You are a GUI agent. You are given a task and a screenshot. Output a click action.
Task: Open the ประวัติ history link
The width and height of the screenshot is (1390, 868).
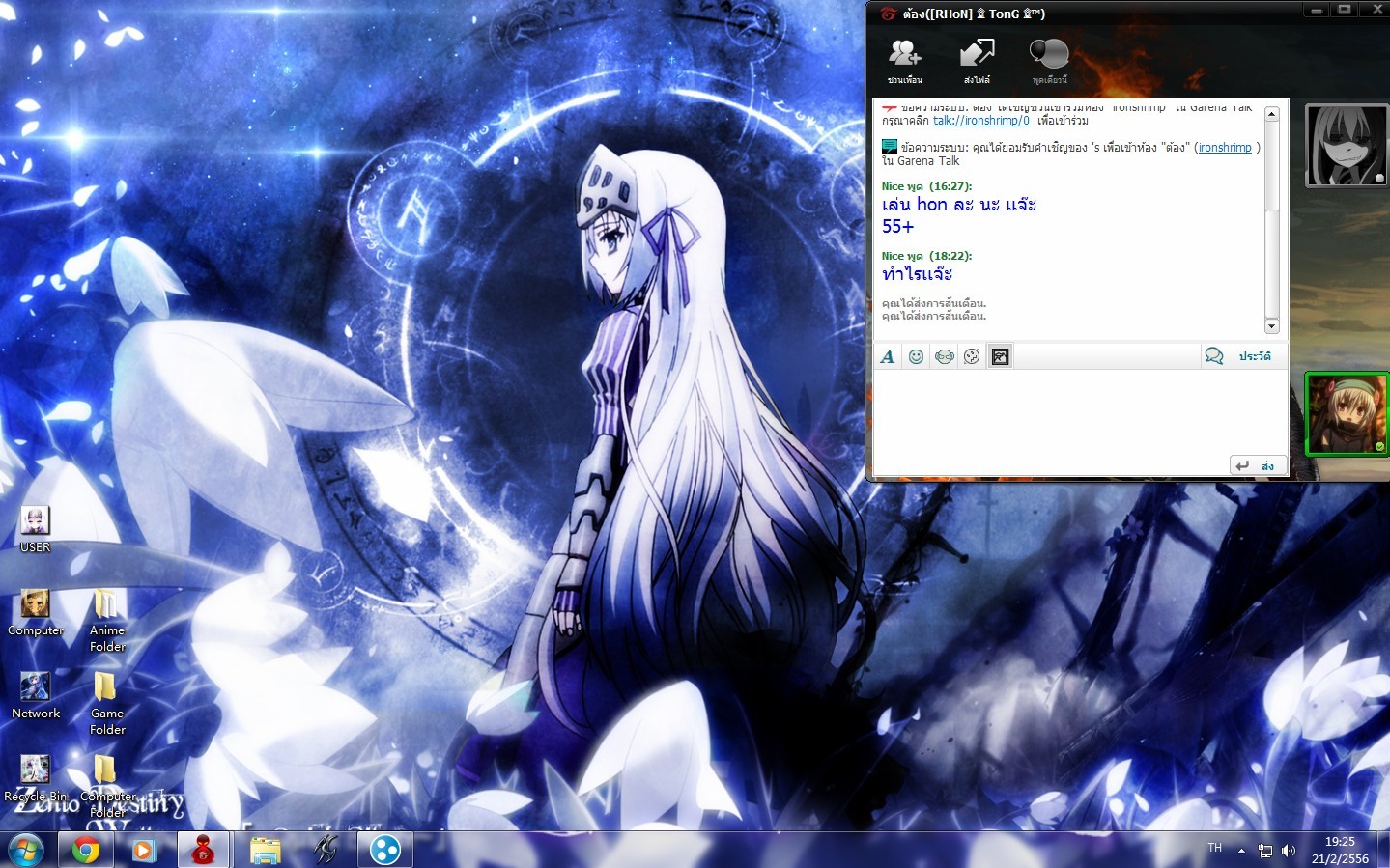(x=1255, y=356)
